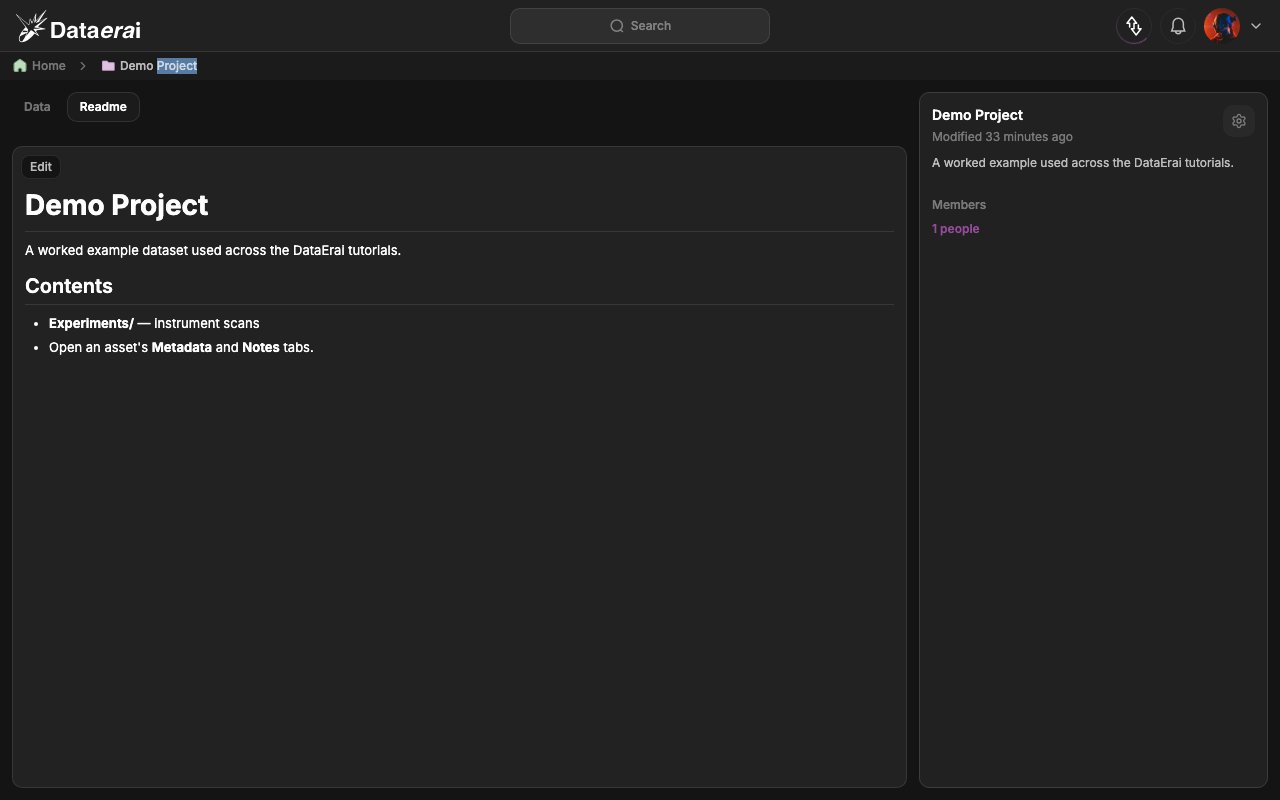Open the notifications bell
Image resolution: width=1280 pixels, height=800 pixels.
coord(1178,26)
